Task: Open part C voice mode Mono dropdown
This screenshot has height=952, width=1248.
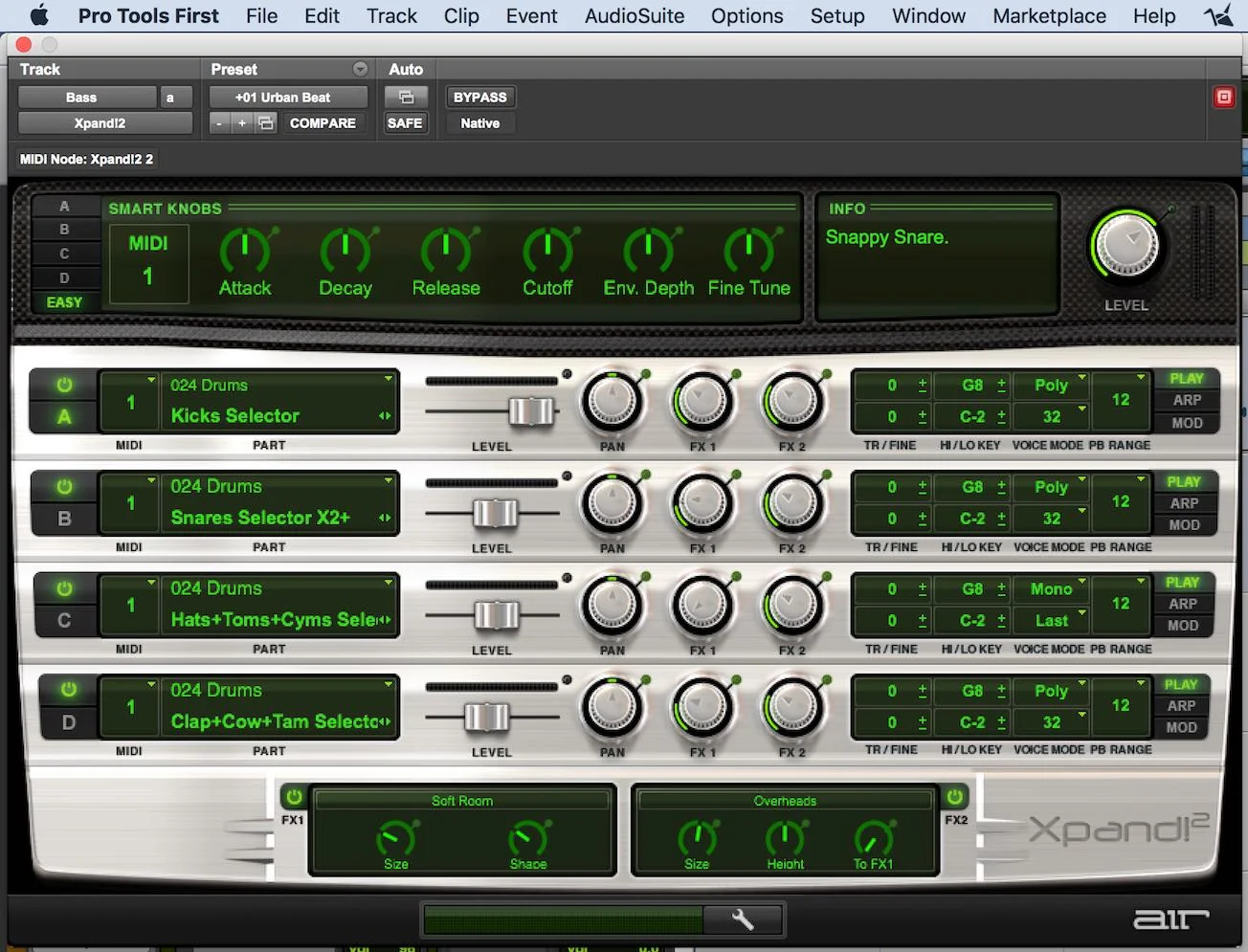Action: pyautogui.click(x=1051, y=588)
